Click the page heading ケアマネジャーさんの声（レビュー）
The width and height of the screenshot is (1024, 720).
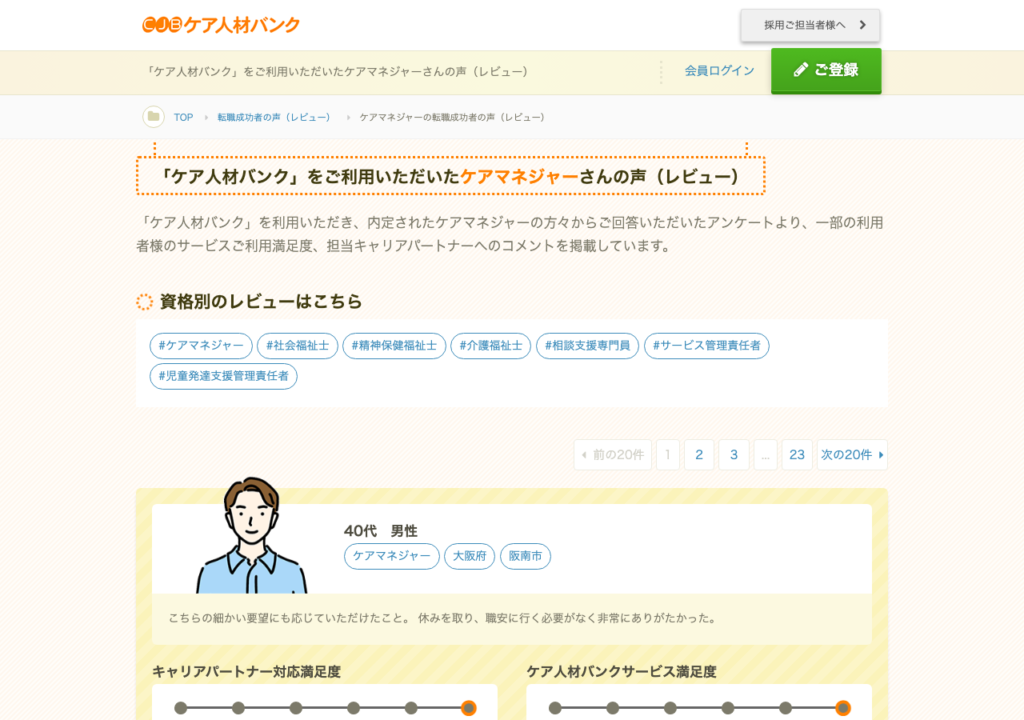click(451, 176)
